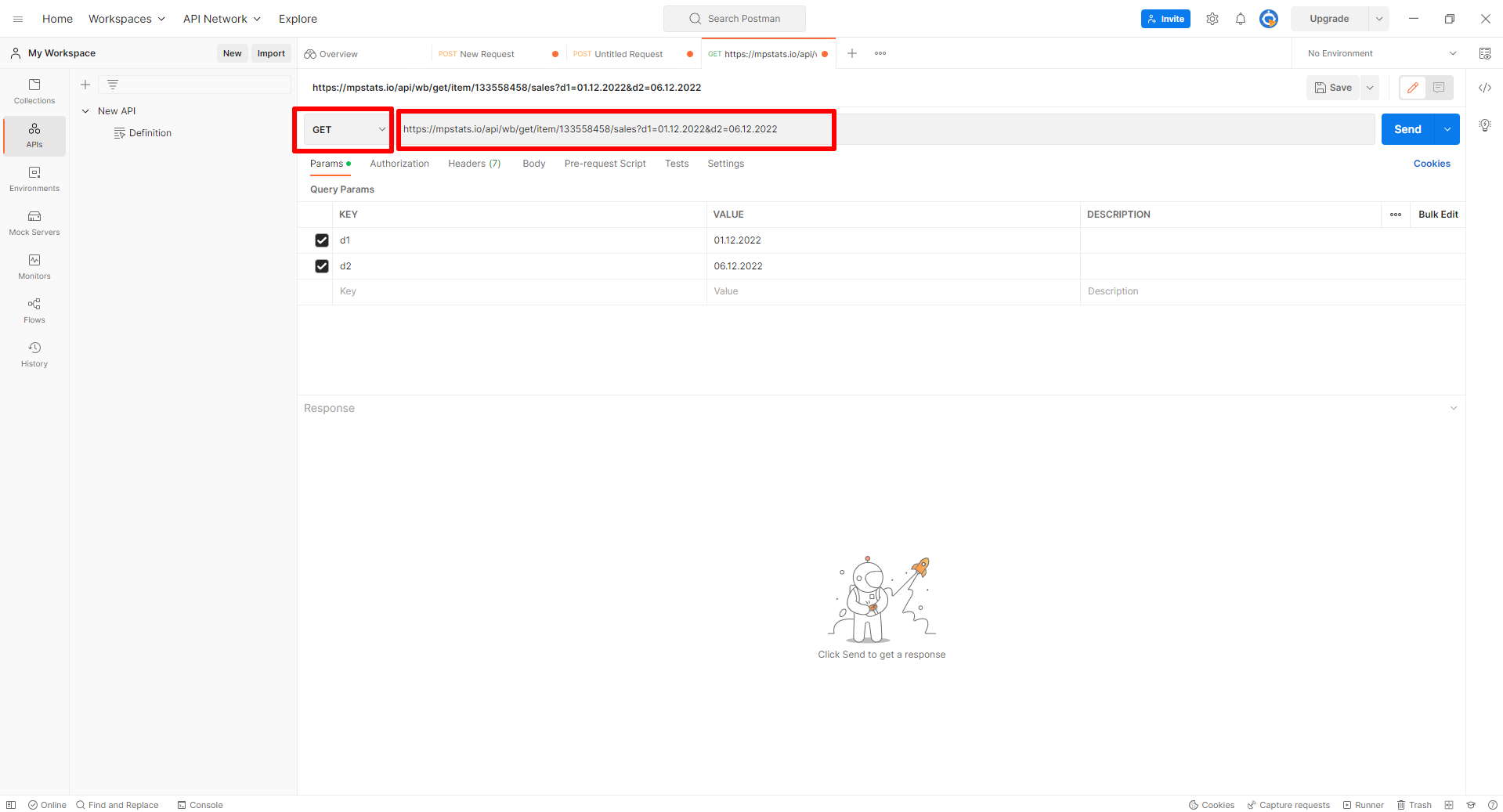The width and height of the screenshot is (1503, 812).
Task: Open the Overview tab
Action: click(364, 54)
